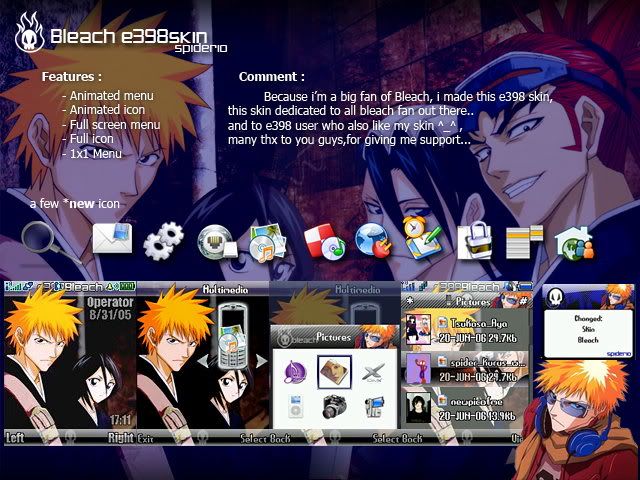Click the Operator label on home screen
This screenshot has width=640, height=480.
pyautogui.click(x=110, y=302)
